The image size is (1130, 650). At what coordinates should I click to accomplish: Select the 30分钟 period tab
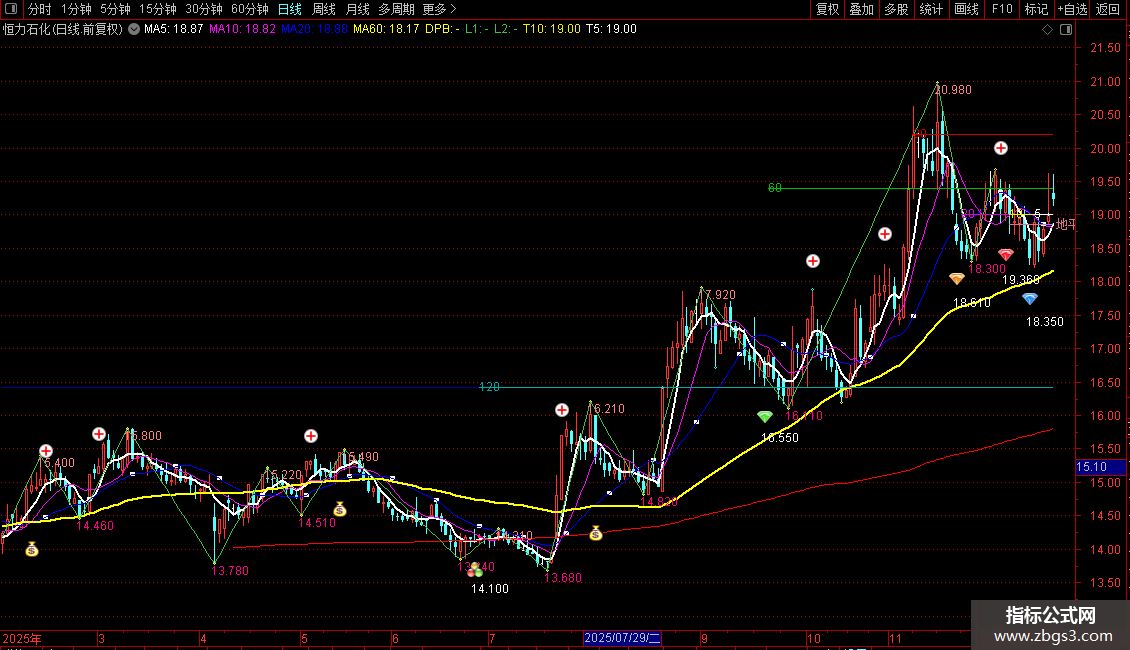click(x=204, y=9)
